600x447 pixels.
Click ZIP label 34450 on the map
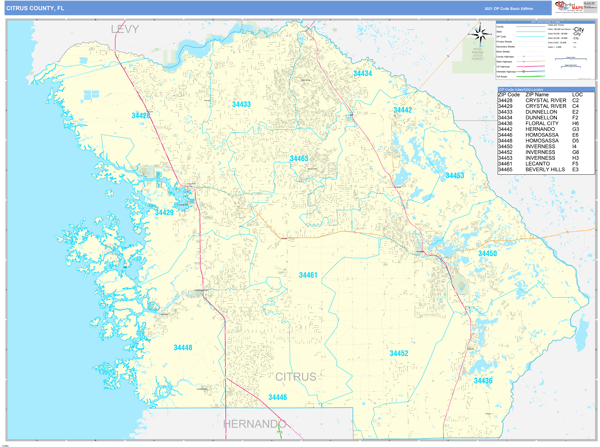488,253
